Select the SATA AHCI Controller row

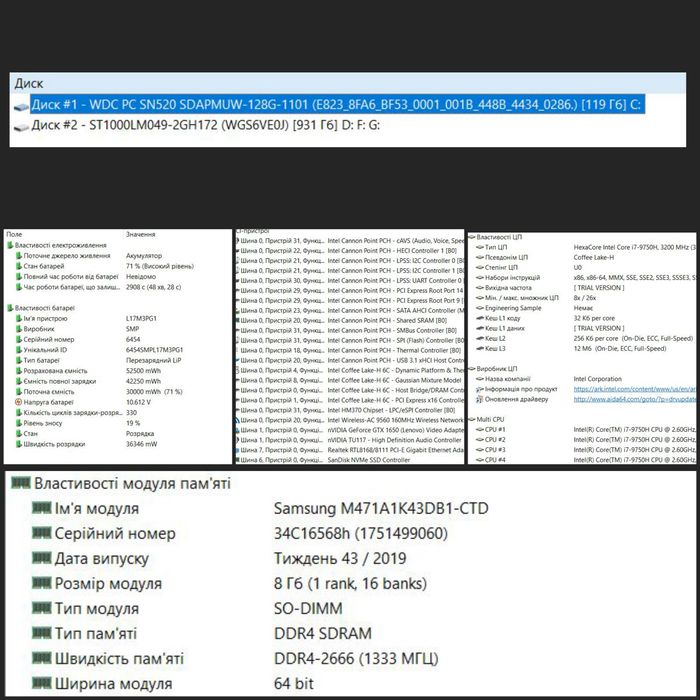pyautogui.click(x=350, y=311)
